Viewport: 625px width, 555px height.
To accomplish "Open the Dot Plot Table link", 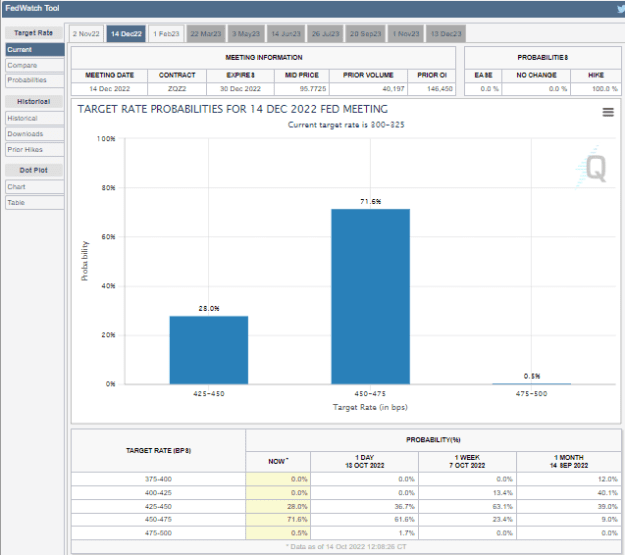I will point(35,203).
